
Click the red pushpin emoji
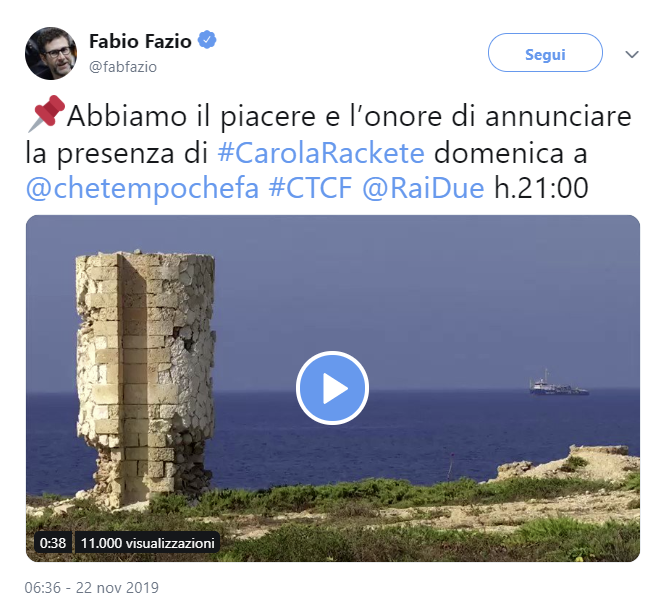coord(46,114)
